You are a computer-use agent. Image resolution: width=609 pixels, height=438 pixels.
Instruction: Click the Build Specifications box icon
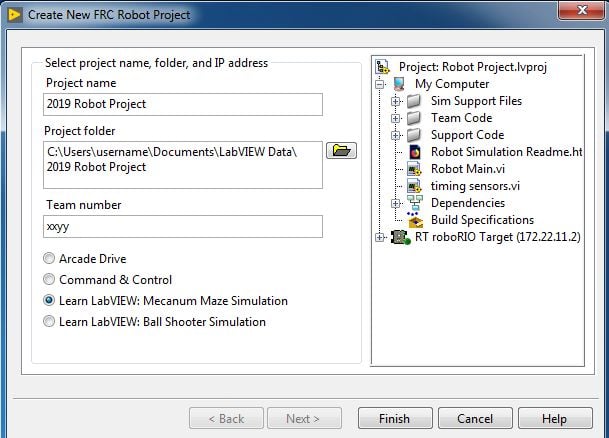pyautogui.click(x=414, y=220)
